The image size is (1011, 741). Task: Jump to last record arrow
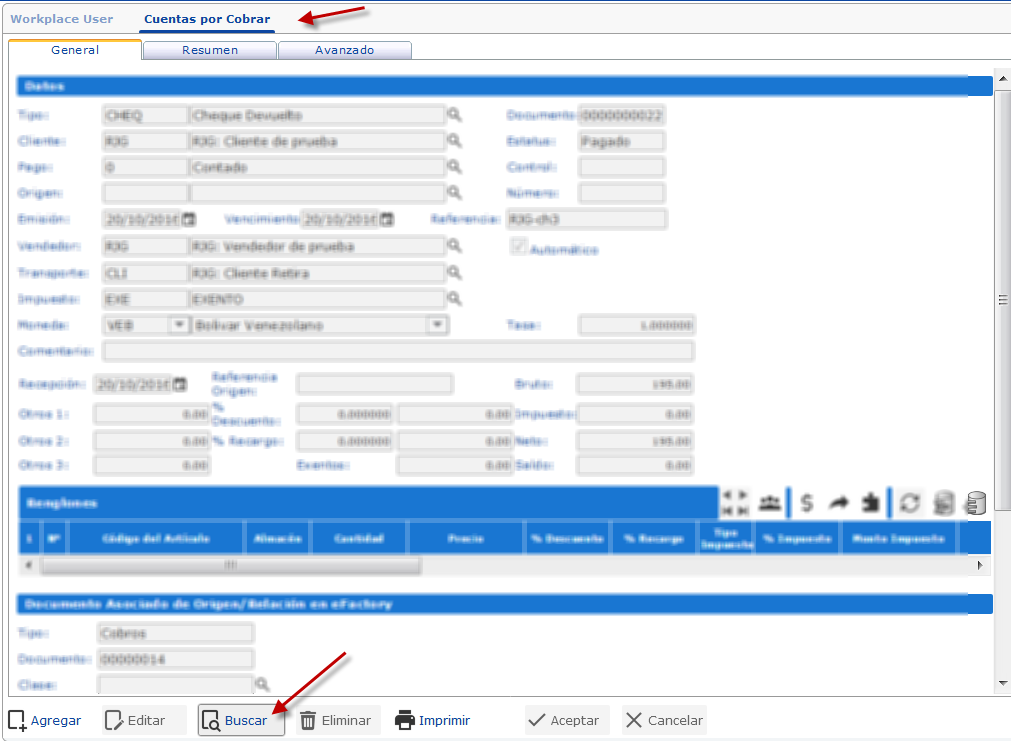pos(743,511)
